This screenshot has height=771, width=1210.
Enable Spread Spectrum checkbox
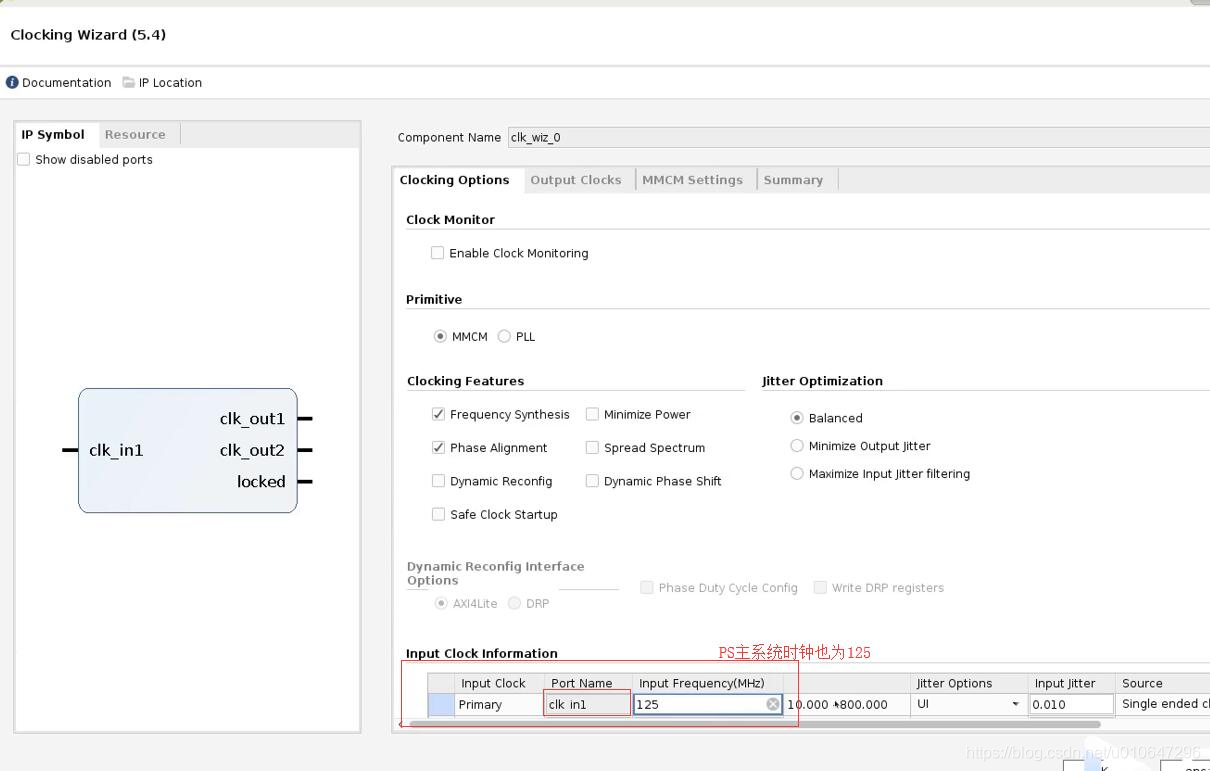592,447
